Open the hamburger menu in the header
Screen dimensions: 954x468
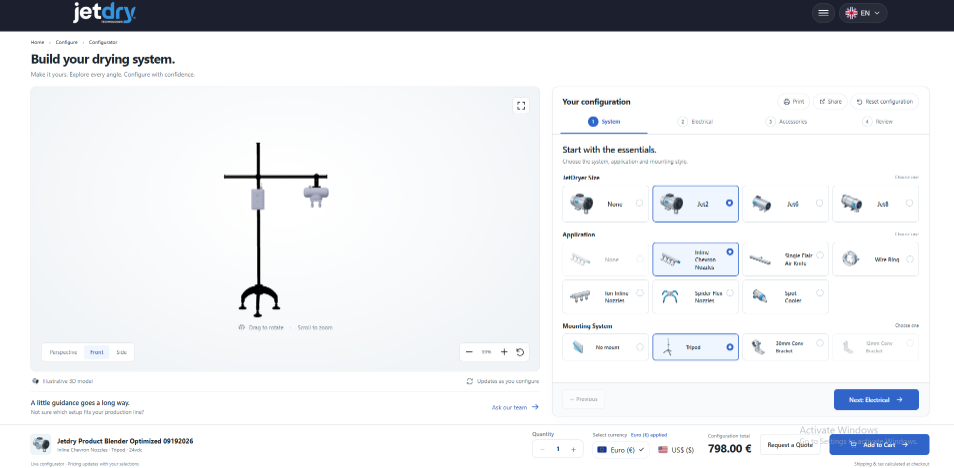coord(823,13)
